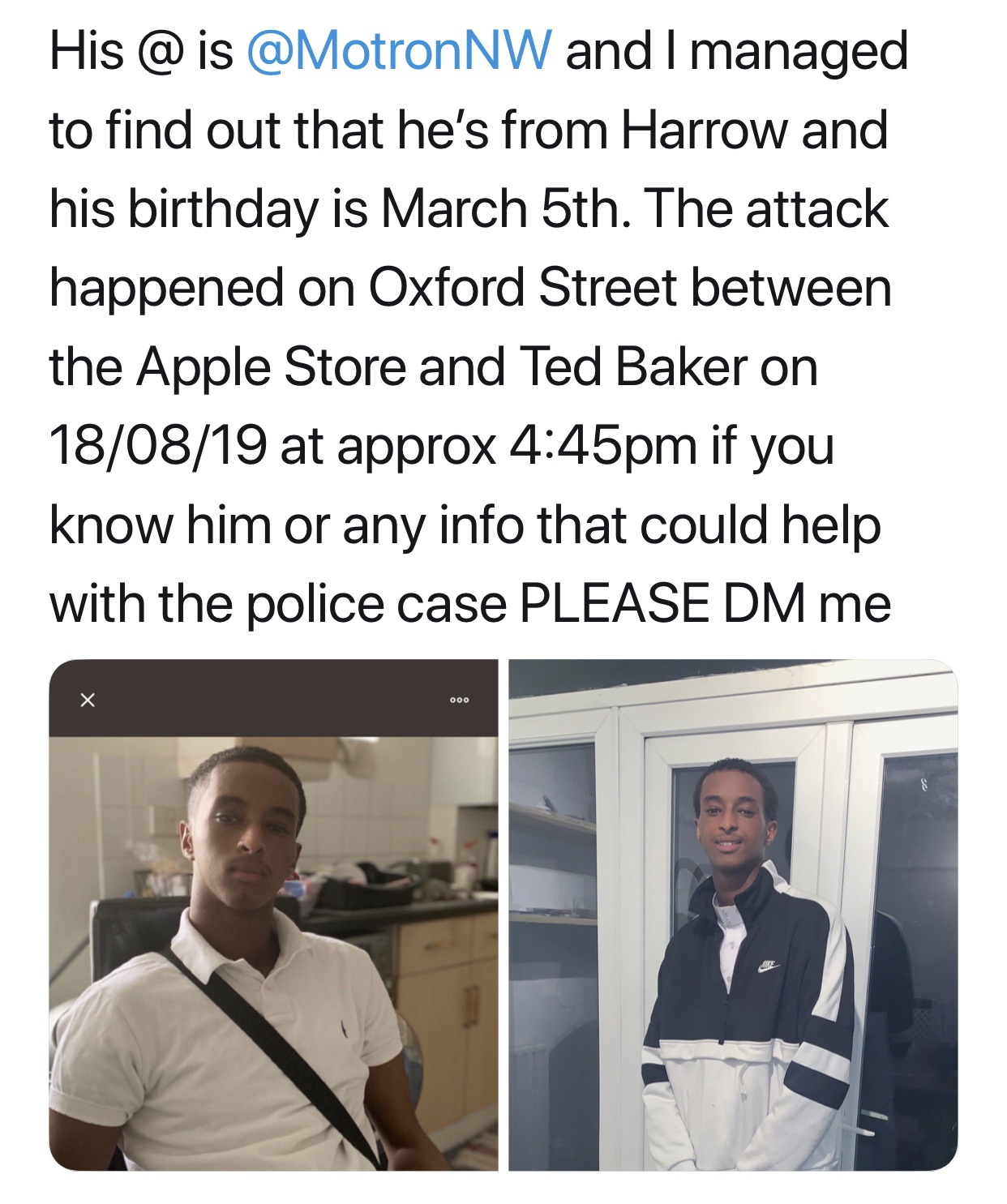This screenshot has width=1007, height=1204.
Task: Click the "Apple Store" words in the tweet
Action: tap(271, 367)
